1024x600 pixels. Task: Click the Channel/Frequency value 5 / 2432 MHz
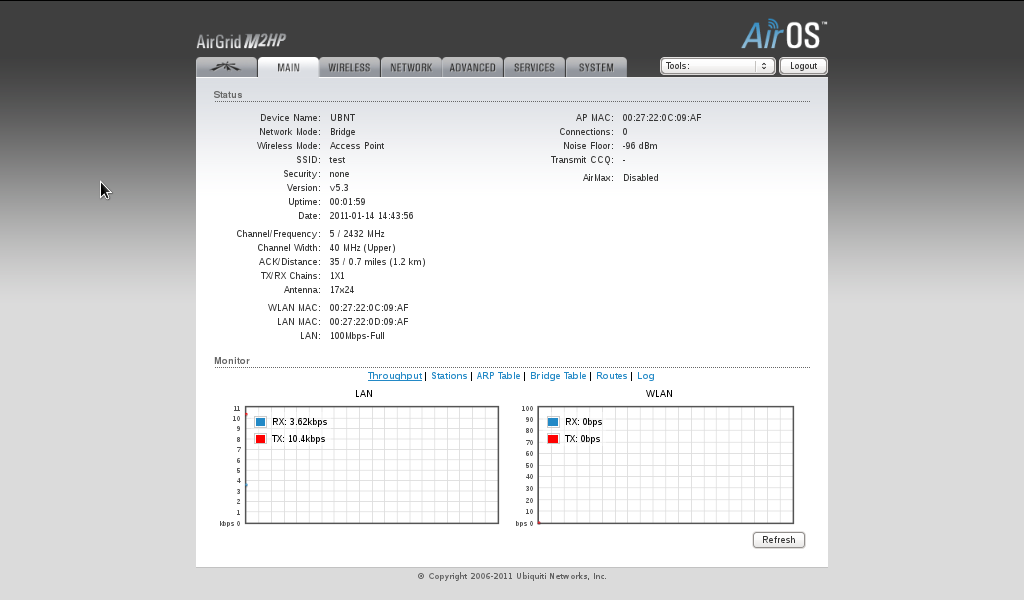coord(357,234)
